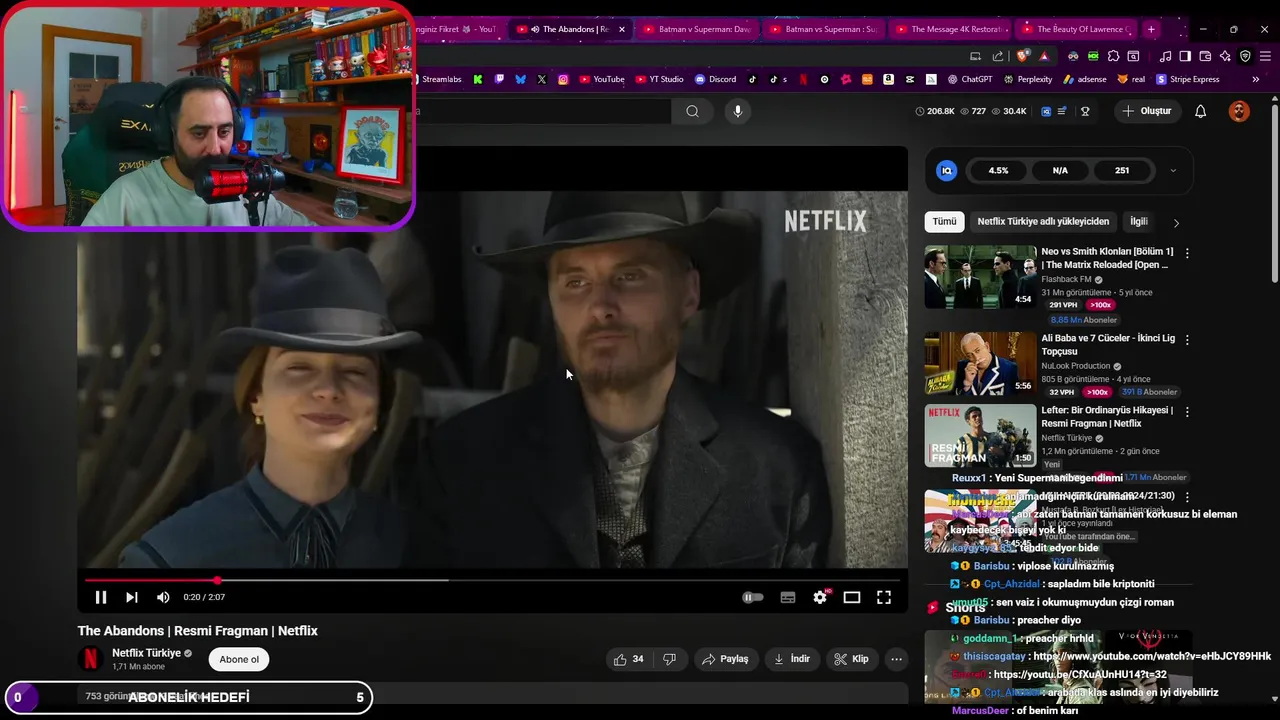The width and height of the screenshot is (1280, 720).
Task: Start voice search with microphone
Action: (x=738, y=111)
